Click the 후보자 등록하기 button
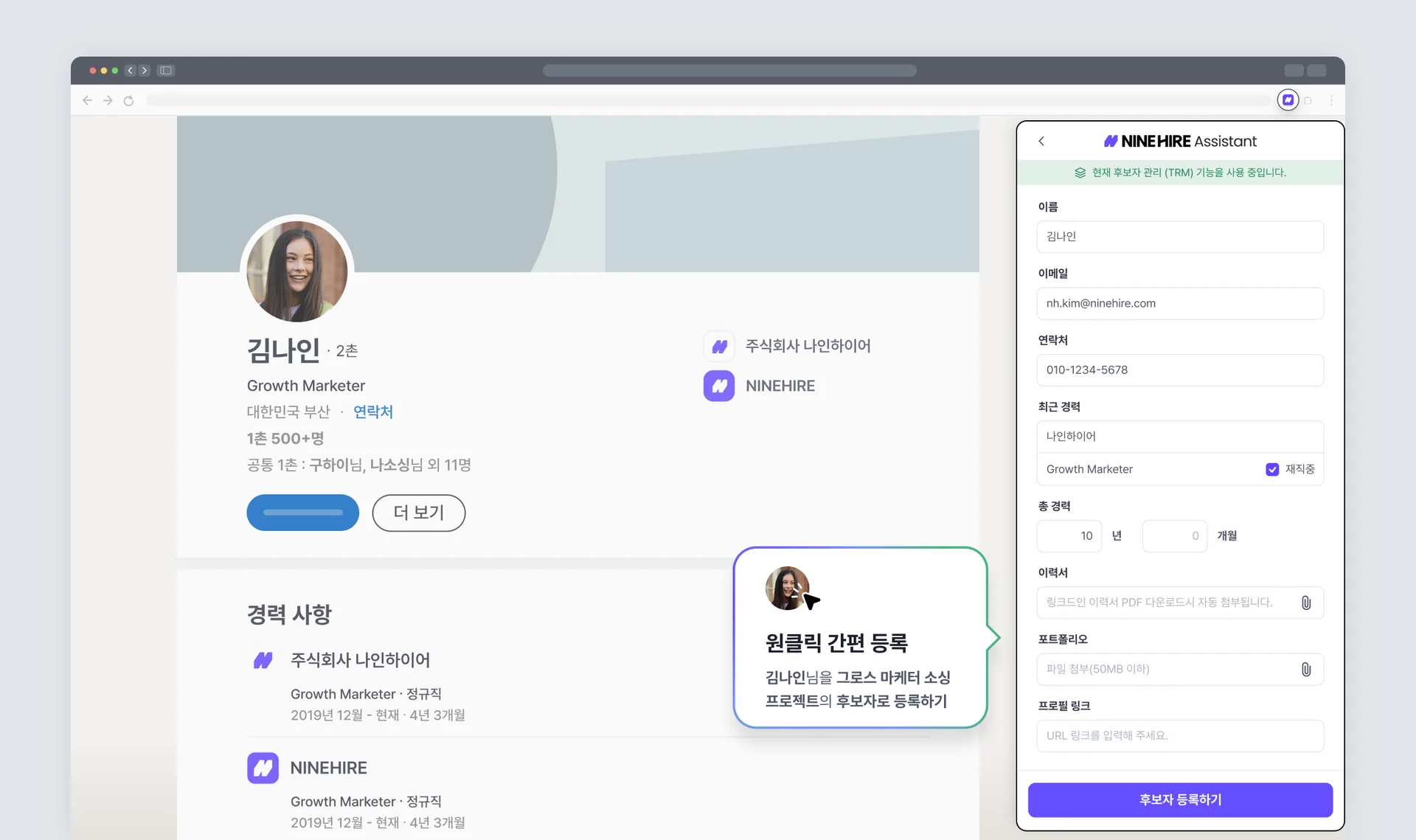The height and width of the screenshot is (840, 1416). (1180, 799)
